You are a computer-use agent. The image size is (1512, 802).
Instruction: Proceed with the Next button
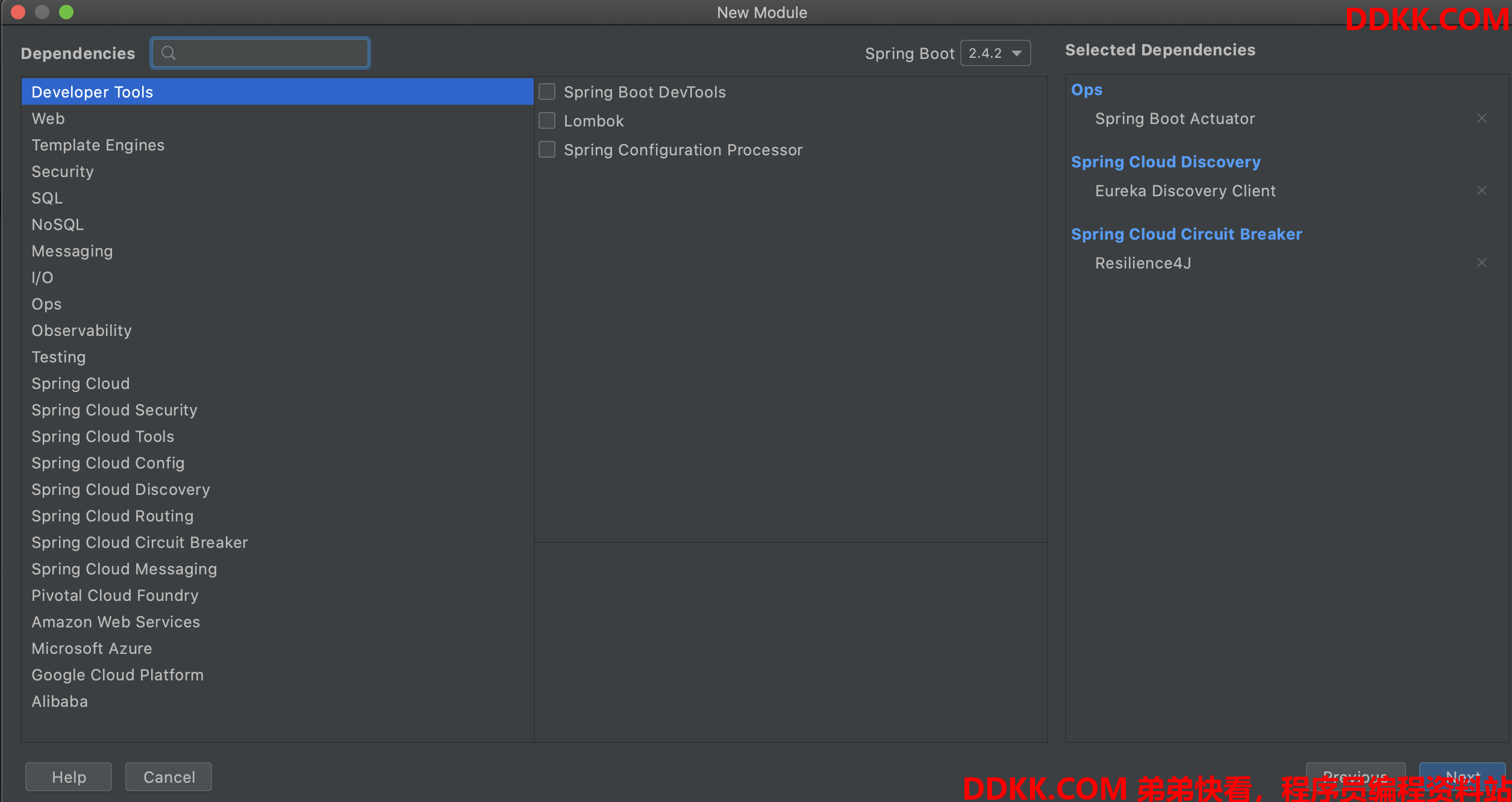pos(1463,776)
